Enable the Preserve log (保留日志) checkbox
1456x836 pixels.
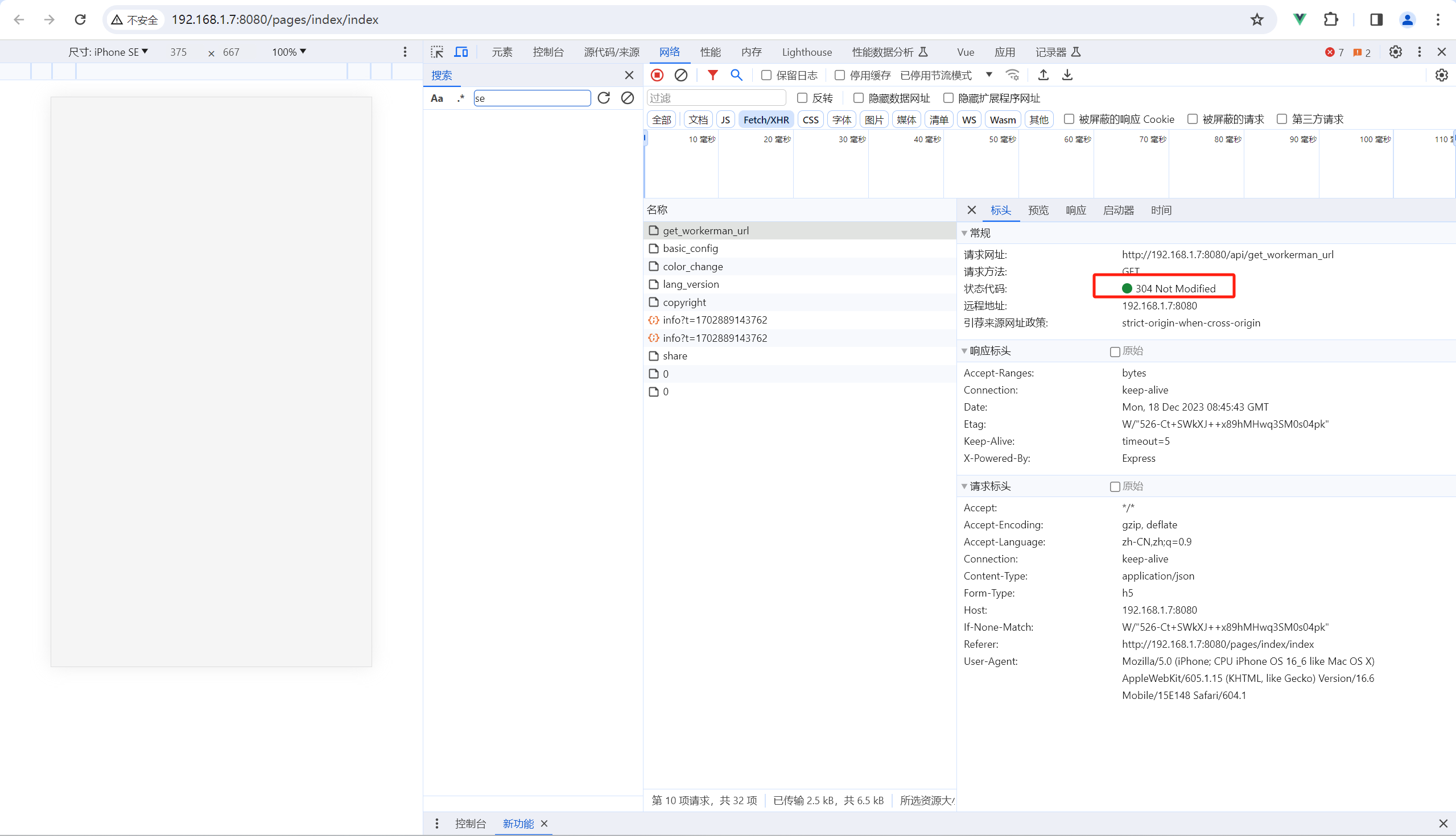point(766,75)
